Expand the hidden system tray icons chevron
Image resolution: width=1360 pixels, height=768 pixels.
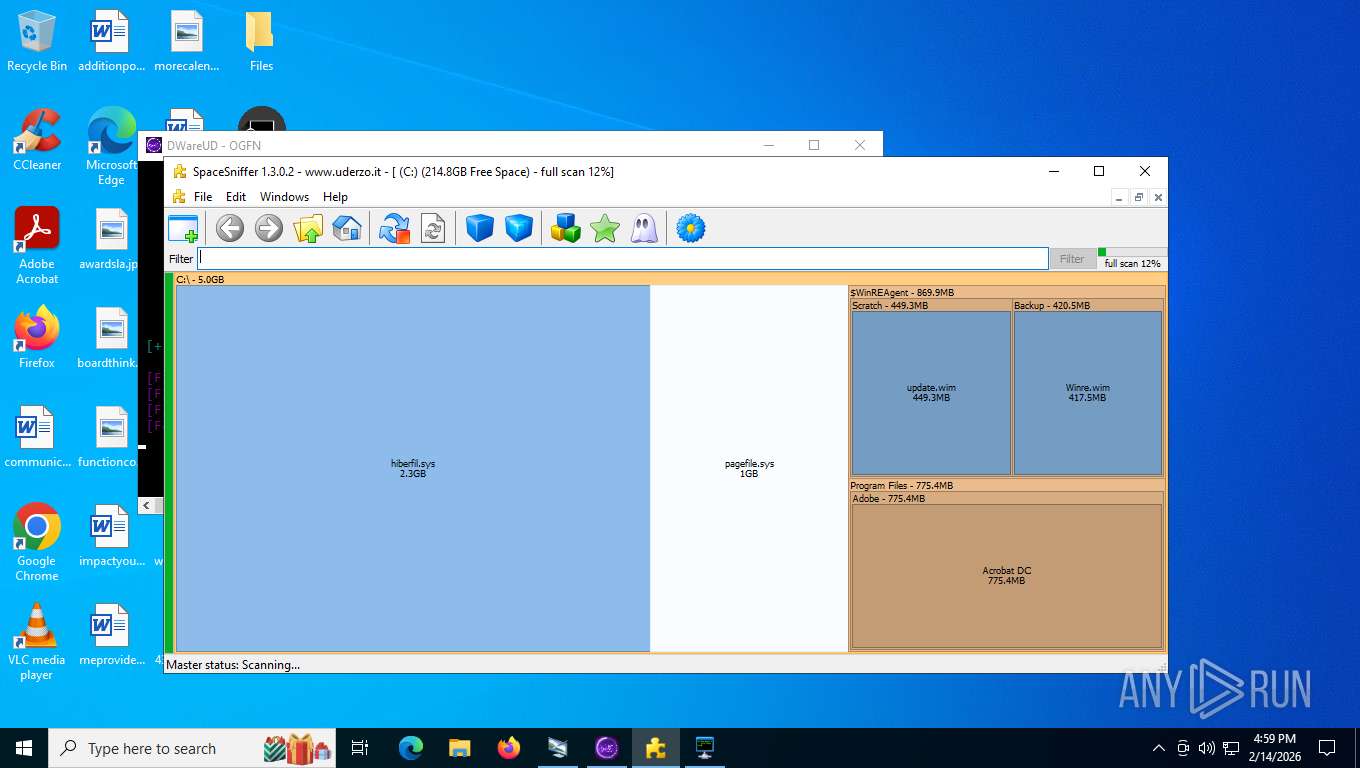coord(1159,748)
